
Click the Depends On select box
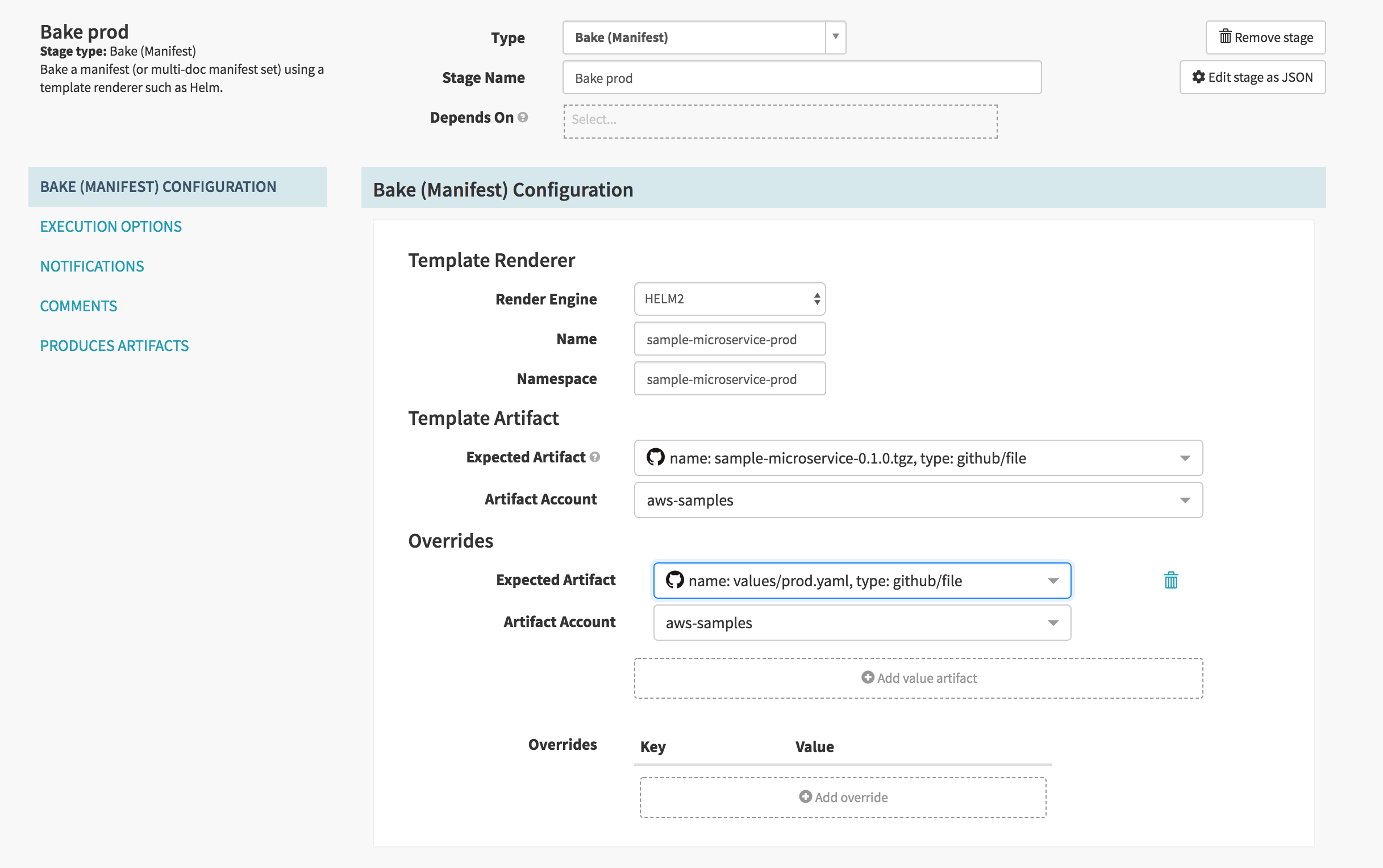coord(780,120)
